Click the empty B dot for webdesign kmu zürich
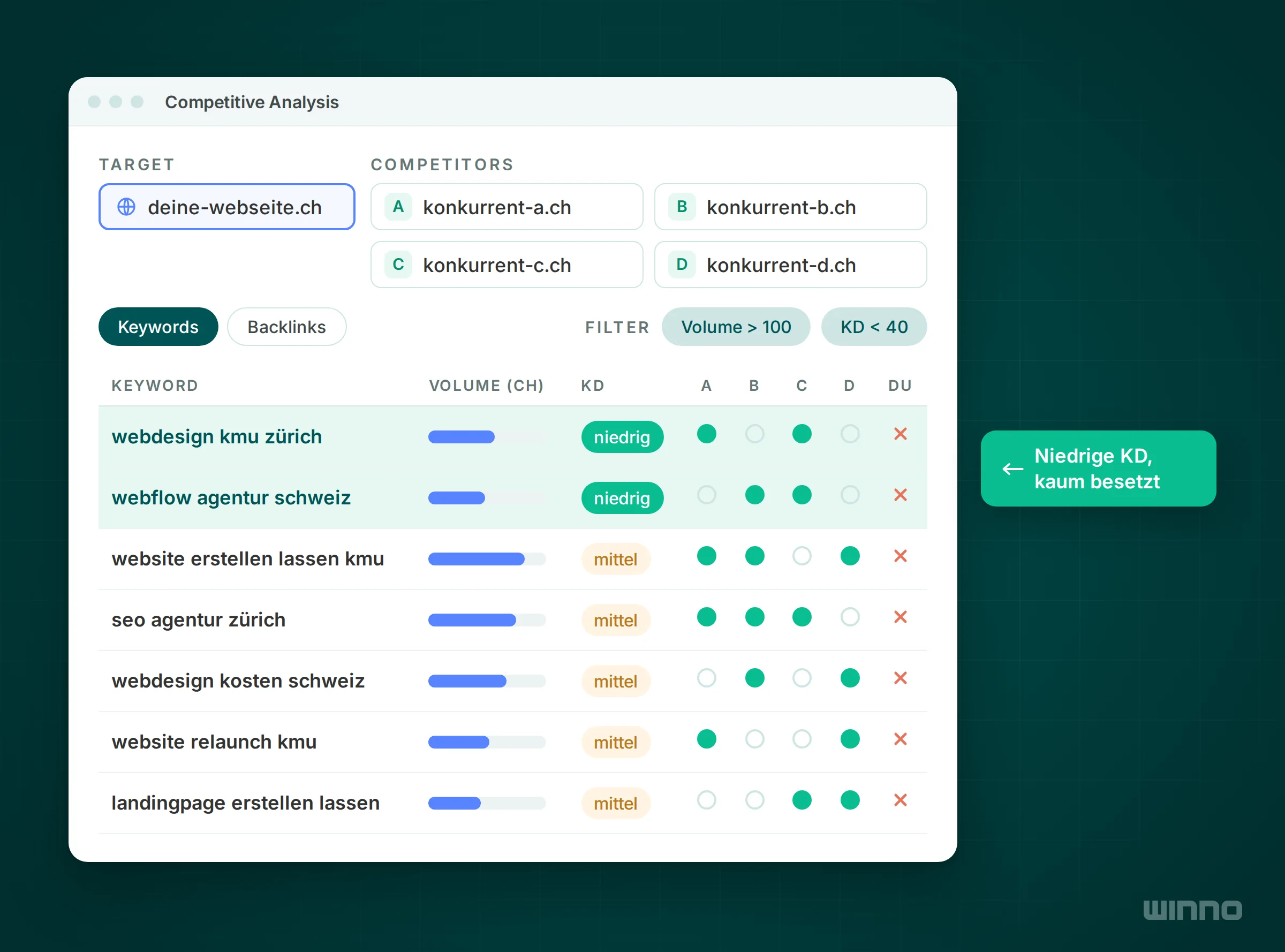The height and width of the screenshot is (952, 1285). coord(754,434)
